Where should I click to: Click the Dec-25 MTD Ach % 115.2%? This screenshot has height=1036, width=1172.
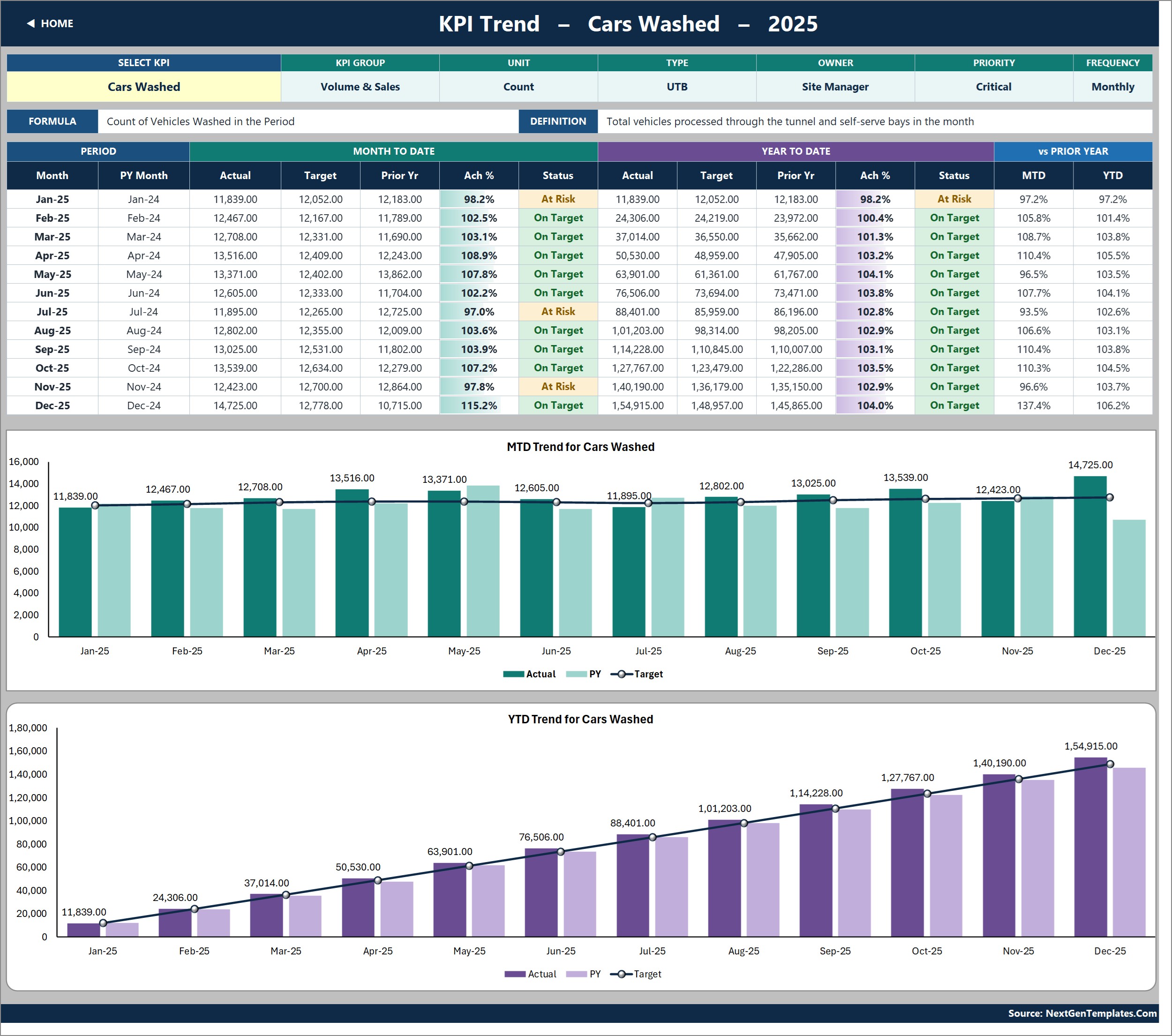[479, 405]
